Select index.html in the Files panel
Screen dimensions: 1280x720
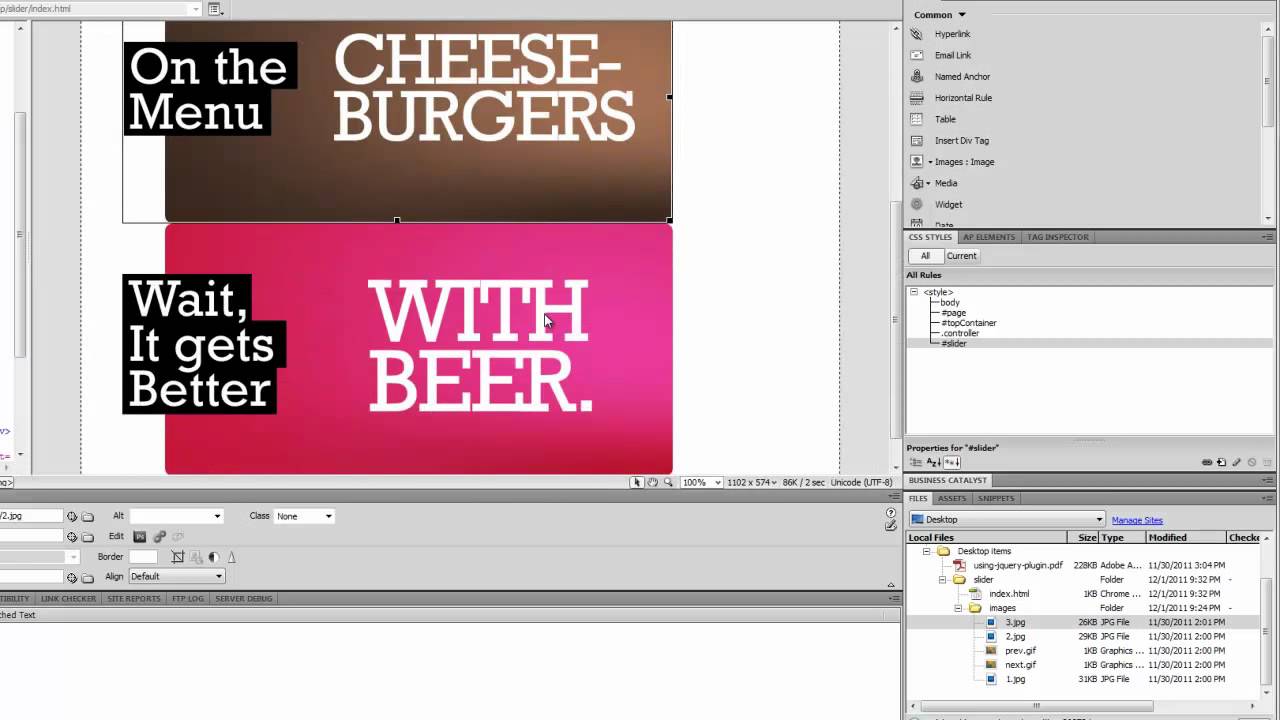coord(1009,594)
